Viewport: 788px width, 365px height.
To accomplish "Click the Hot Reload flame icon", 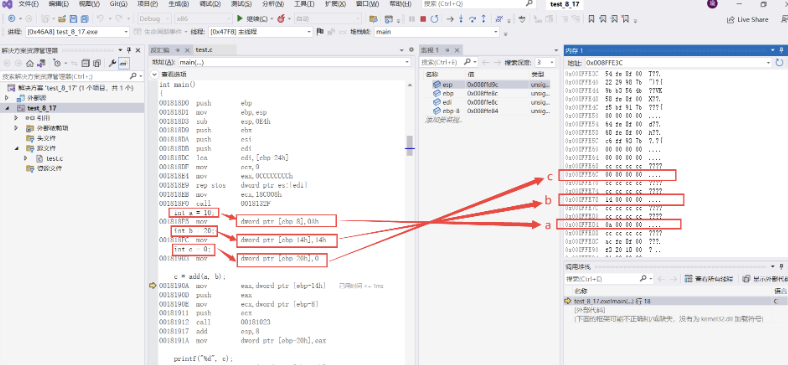I will (280, 19).
